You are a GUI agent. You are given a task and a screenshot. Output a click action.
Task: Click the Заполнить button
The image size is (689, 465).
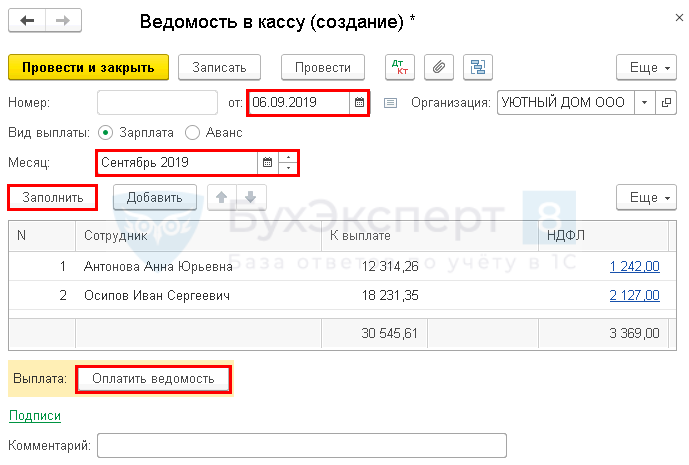coord(53,197)
